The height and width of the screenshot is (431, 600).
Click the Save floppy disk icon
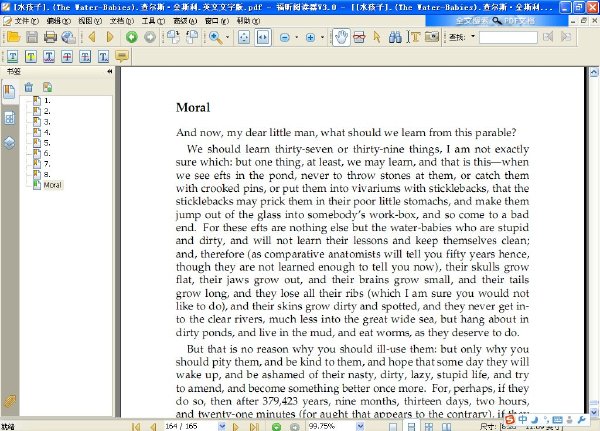coord(32,37)
